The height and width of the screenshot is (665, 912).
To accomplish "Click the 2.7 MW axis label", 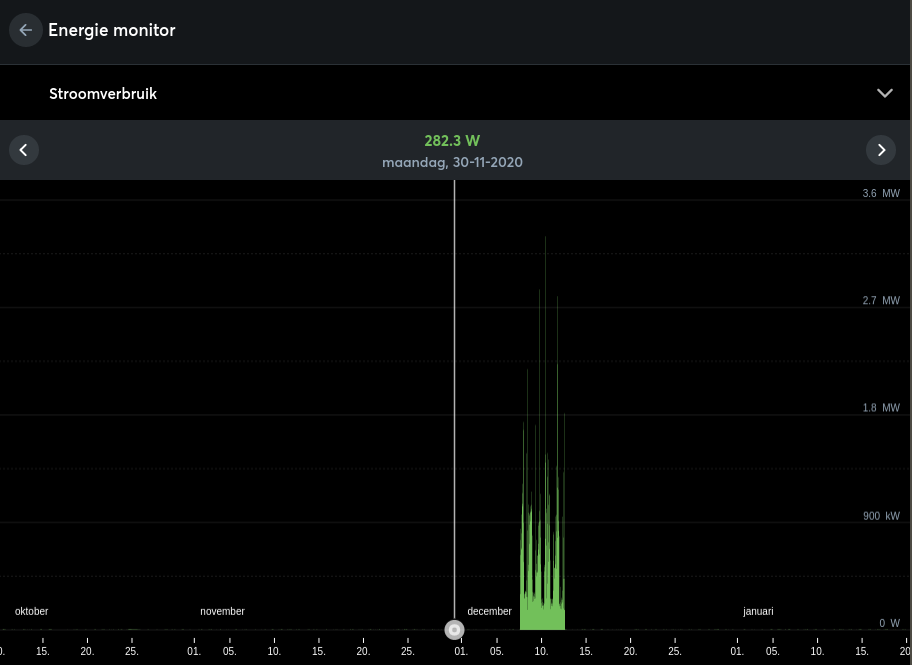I will click(881, 301).
